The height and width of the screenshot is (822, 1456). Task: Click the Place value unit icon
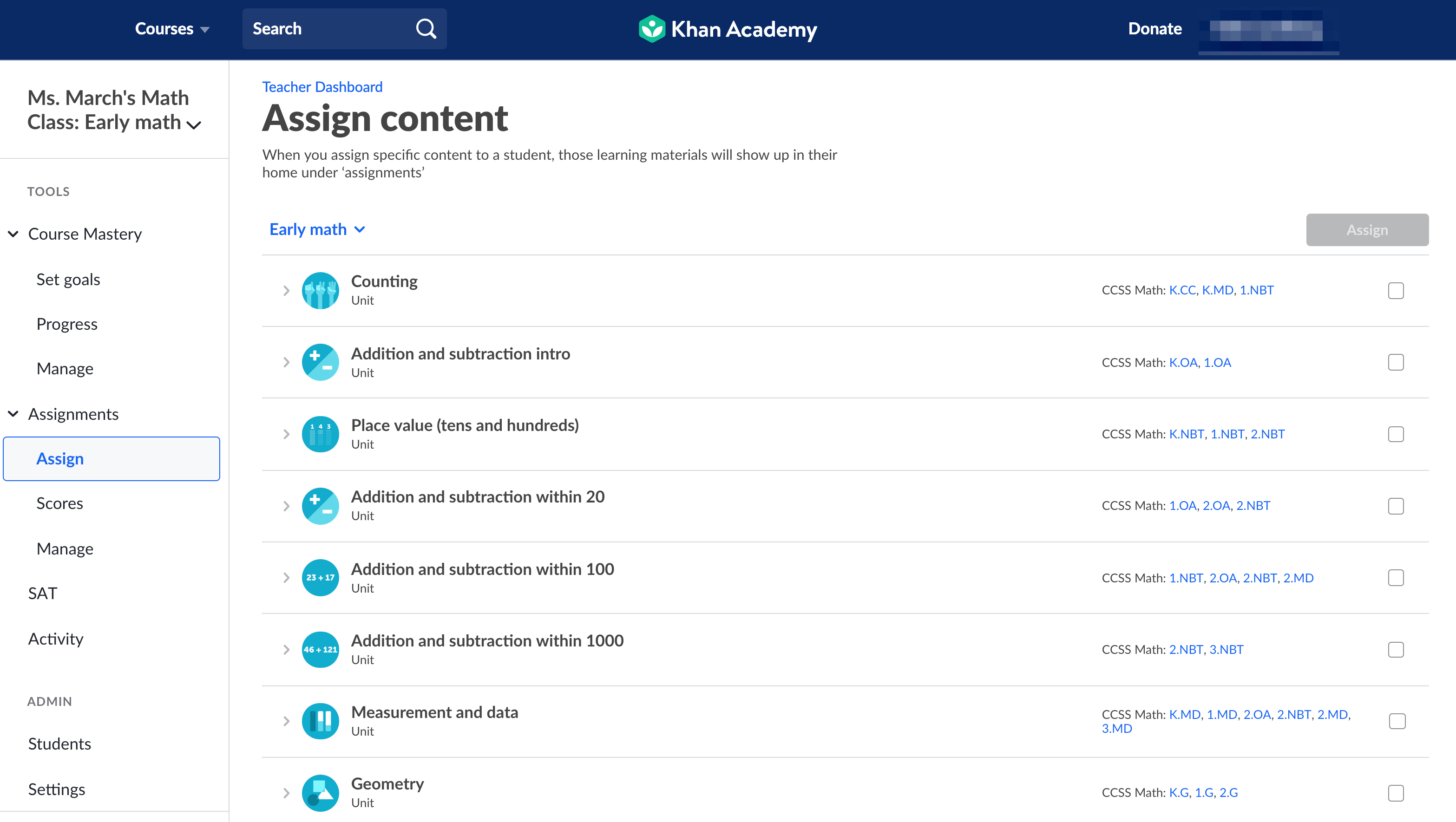point(321,434)
